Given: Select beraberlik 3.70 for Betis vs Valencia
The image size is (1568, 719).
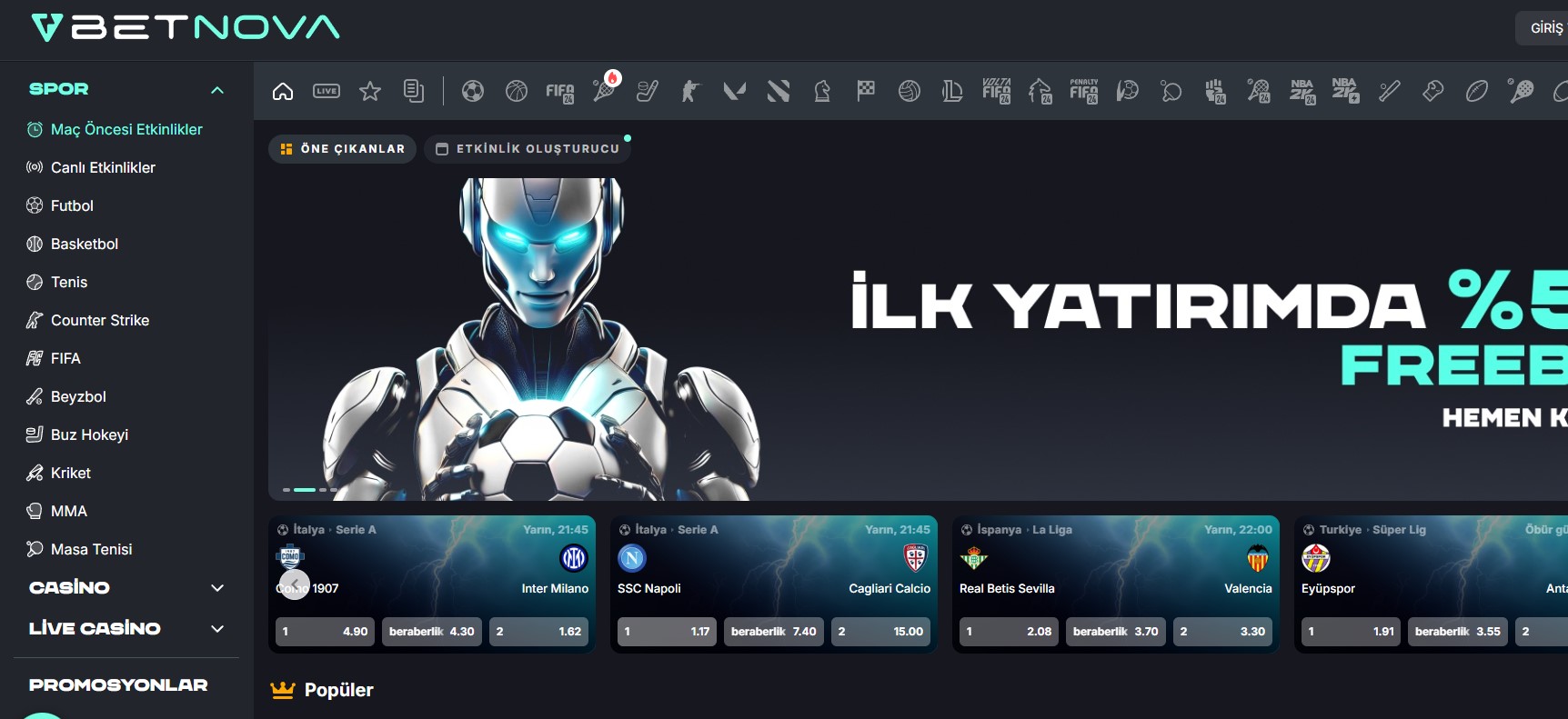Looking at the screenshot, I should (1115, 632).
